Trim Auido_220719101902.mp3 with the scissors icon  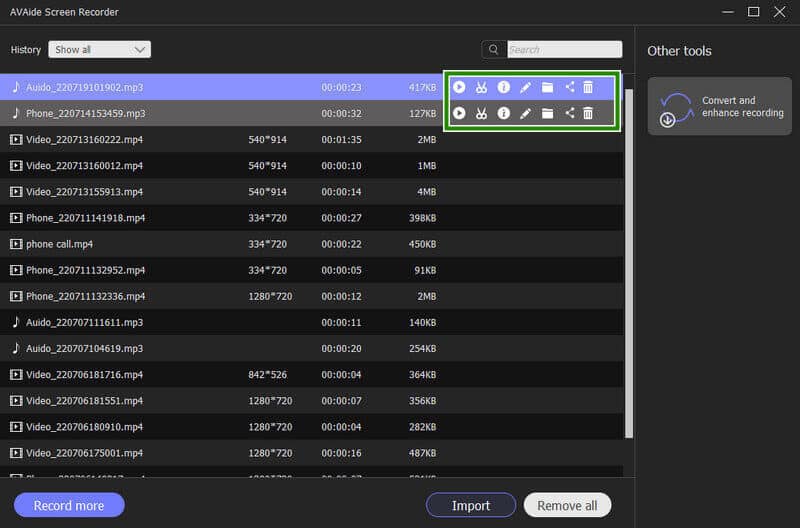(481, 87)
